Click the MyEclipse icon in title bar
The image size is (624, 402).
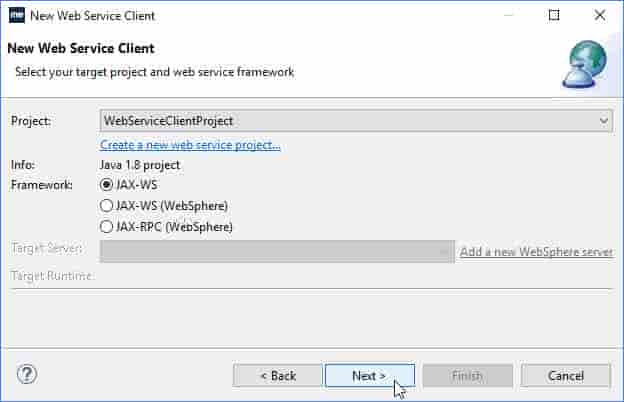pos(17,16)
